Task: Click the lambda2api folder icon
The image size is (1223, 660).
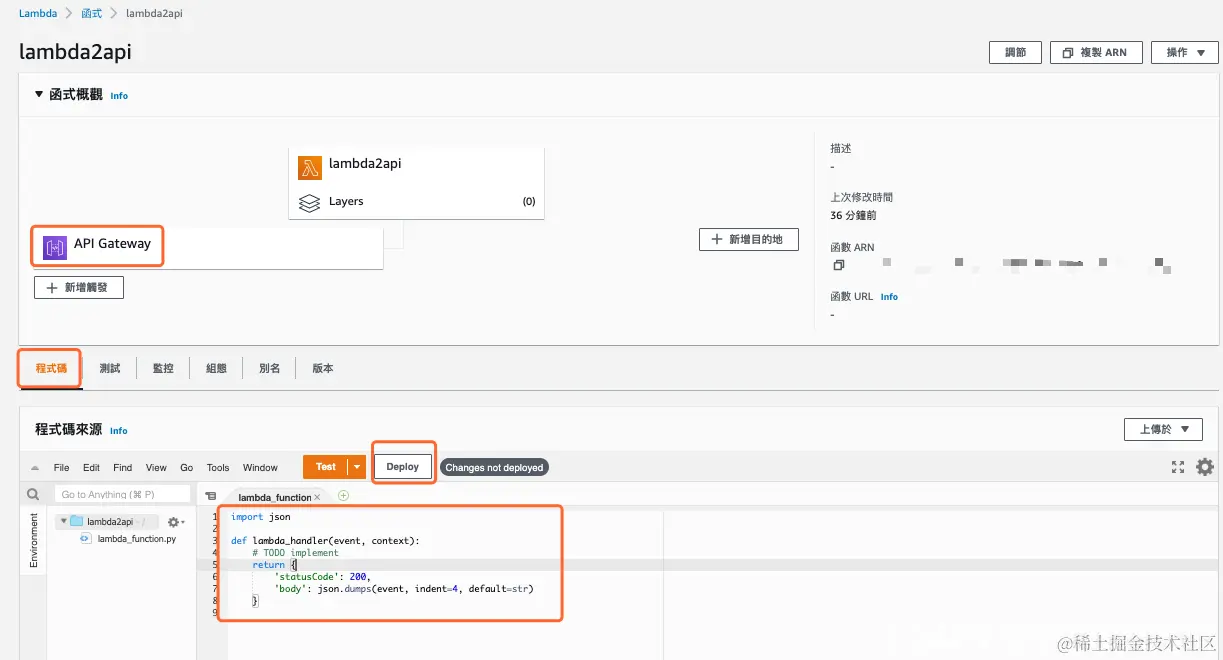Action: click(76, 521)
